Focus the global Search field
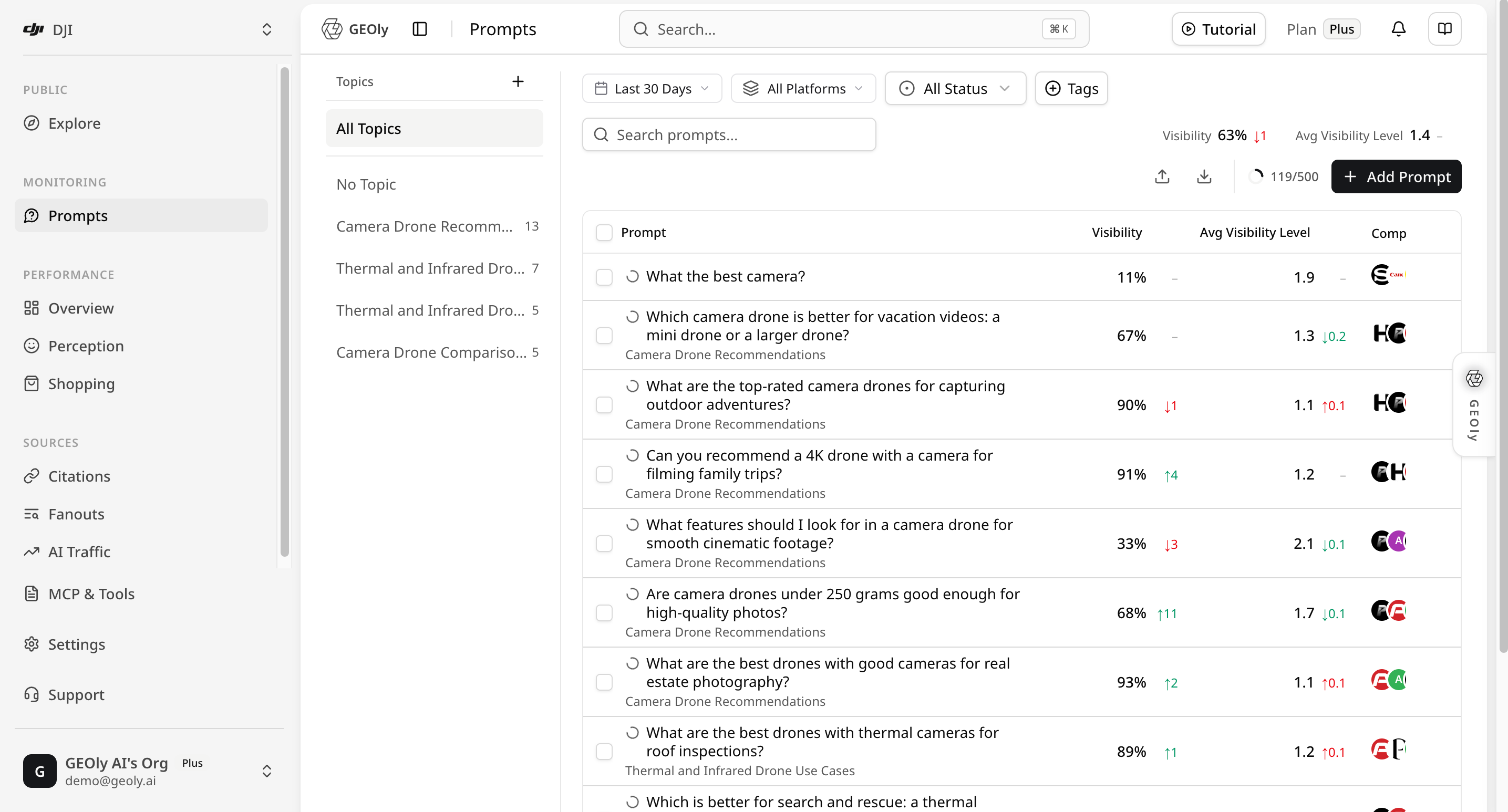 pos(853,29)
